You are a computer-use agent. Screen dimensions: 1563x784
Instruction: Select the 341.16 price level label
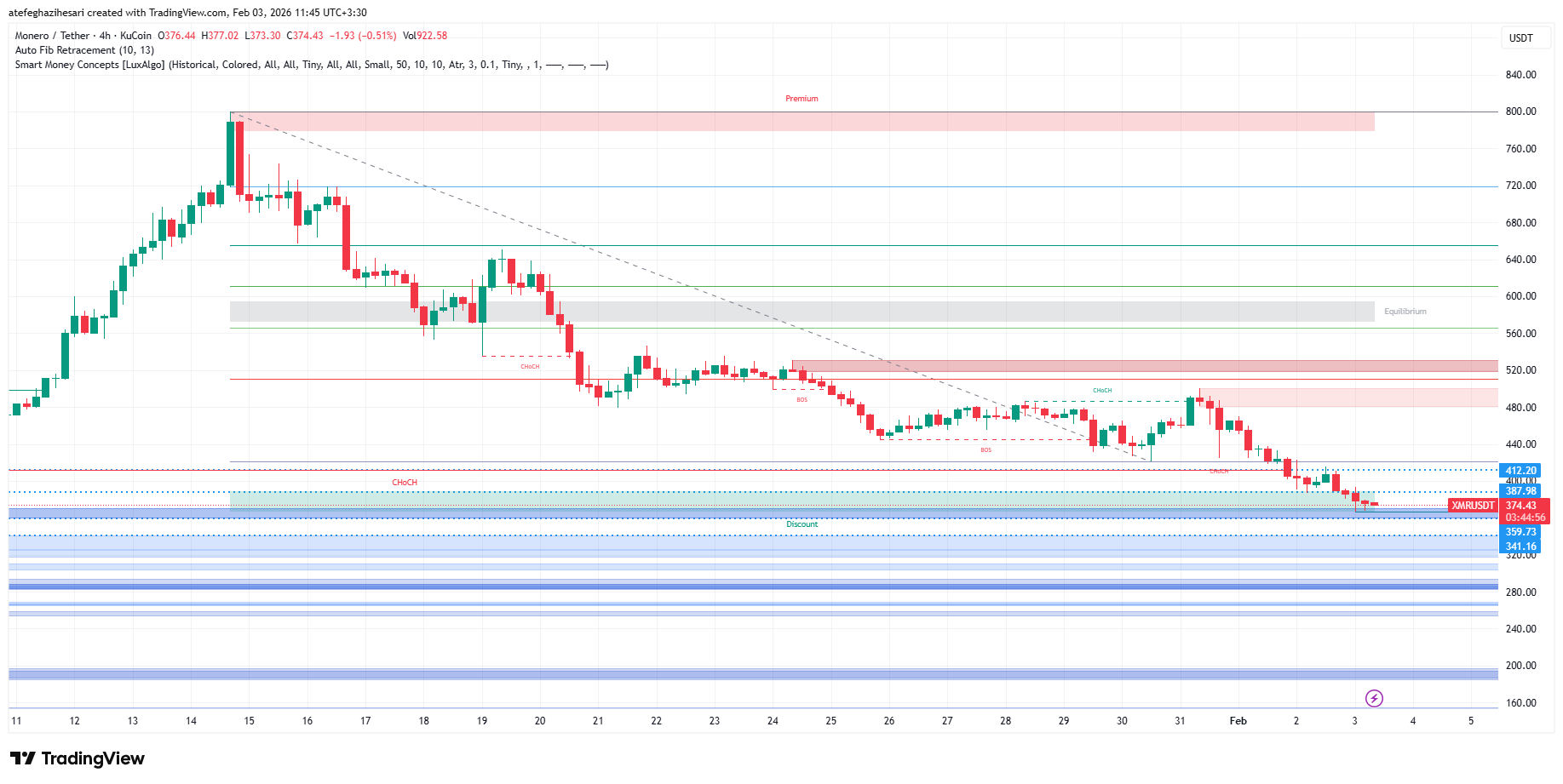[1520, 547]
